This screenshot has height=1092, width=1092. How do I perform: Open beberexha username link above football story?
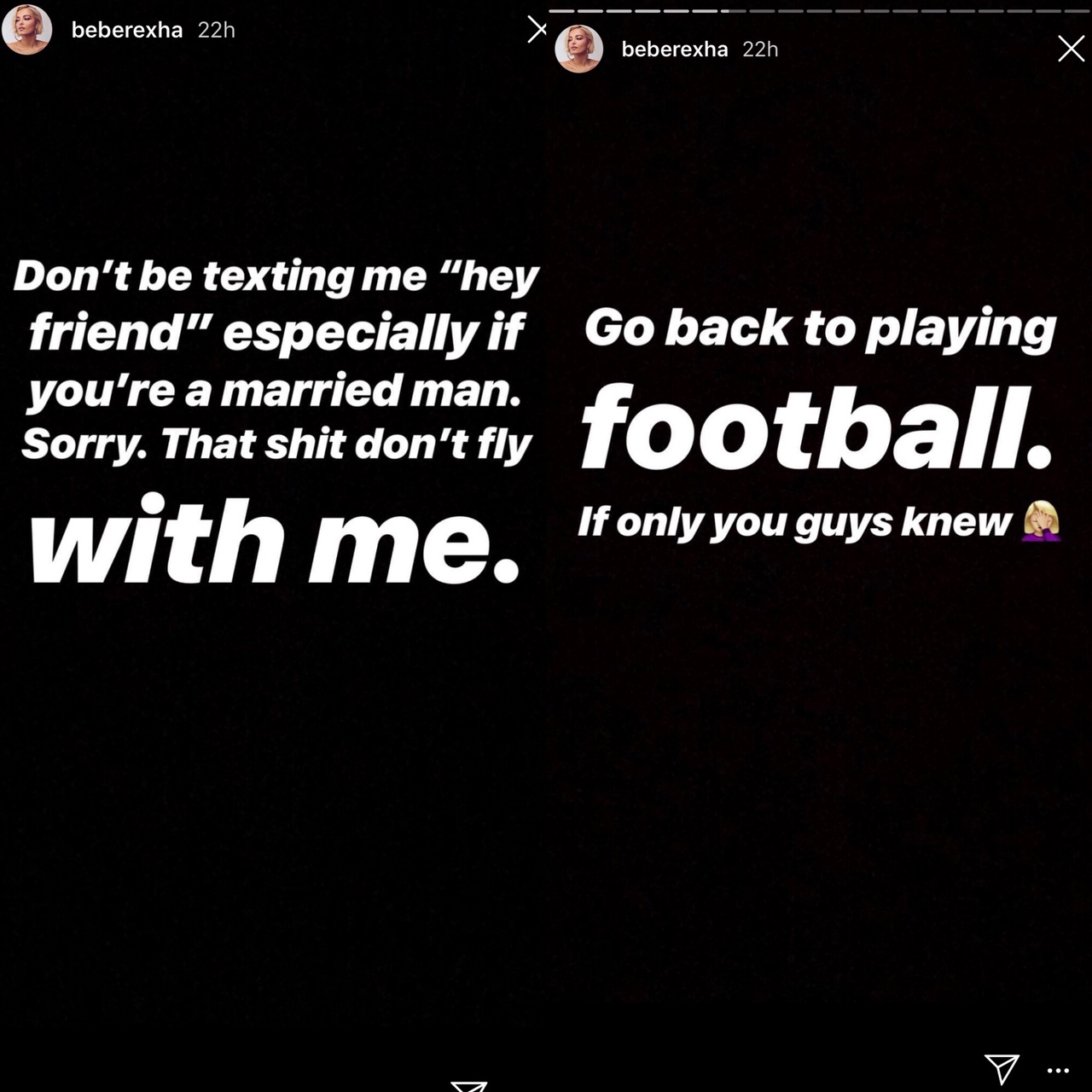(x=675, y=49)
